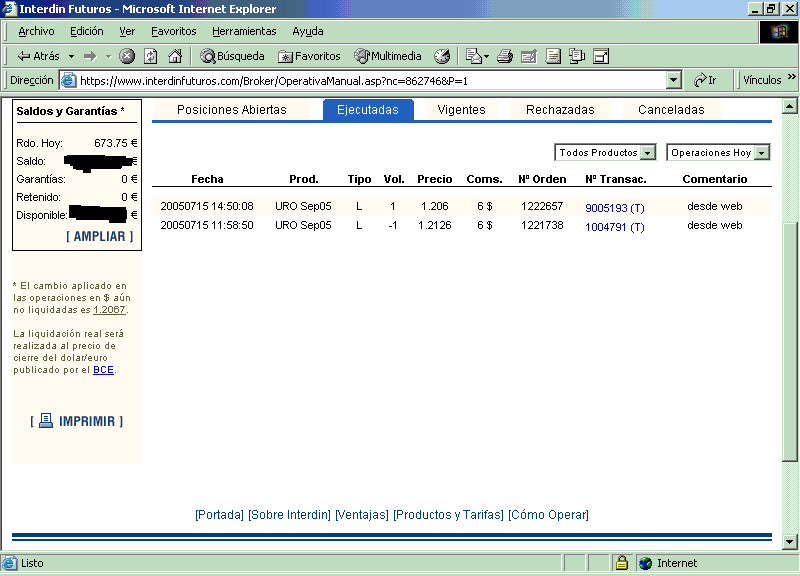This screenshot has height=576, width=800.
Task: Click the 673.75 € Rdo. Hoy value
Action: click(116, 143)
